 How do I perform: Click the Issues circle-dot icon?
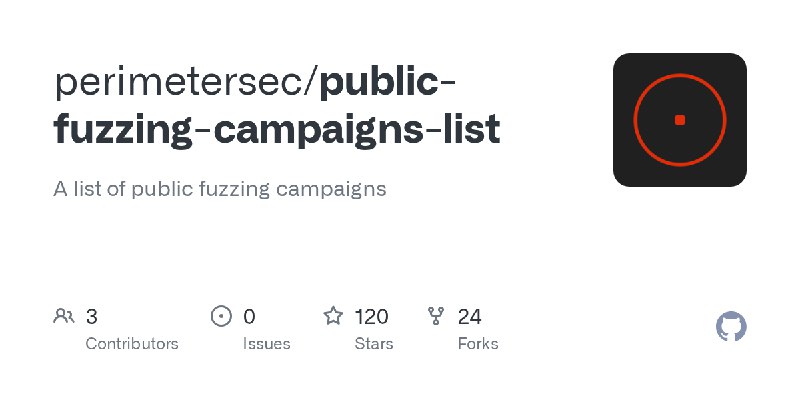coord(221,317)
